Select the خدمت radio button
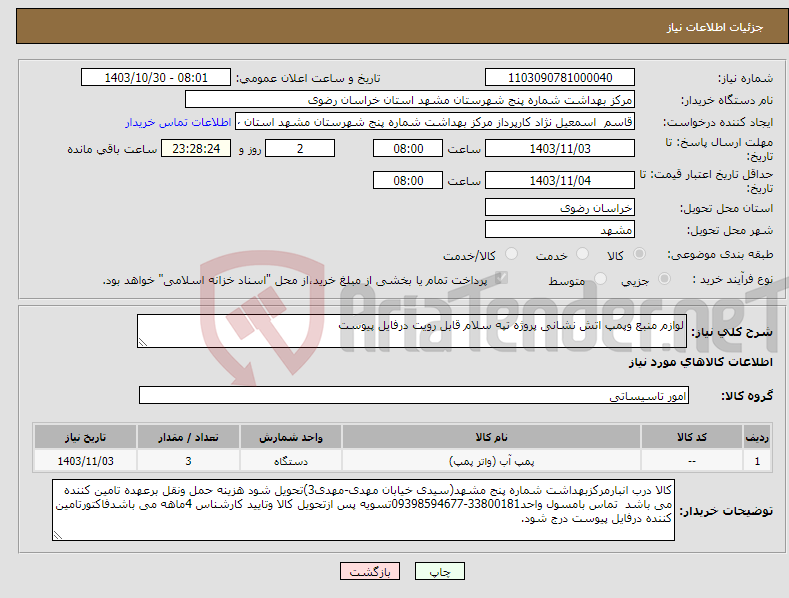Screen dimensions: 789x598 [x=582, y=254]
